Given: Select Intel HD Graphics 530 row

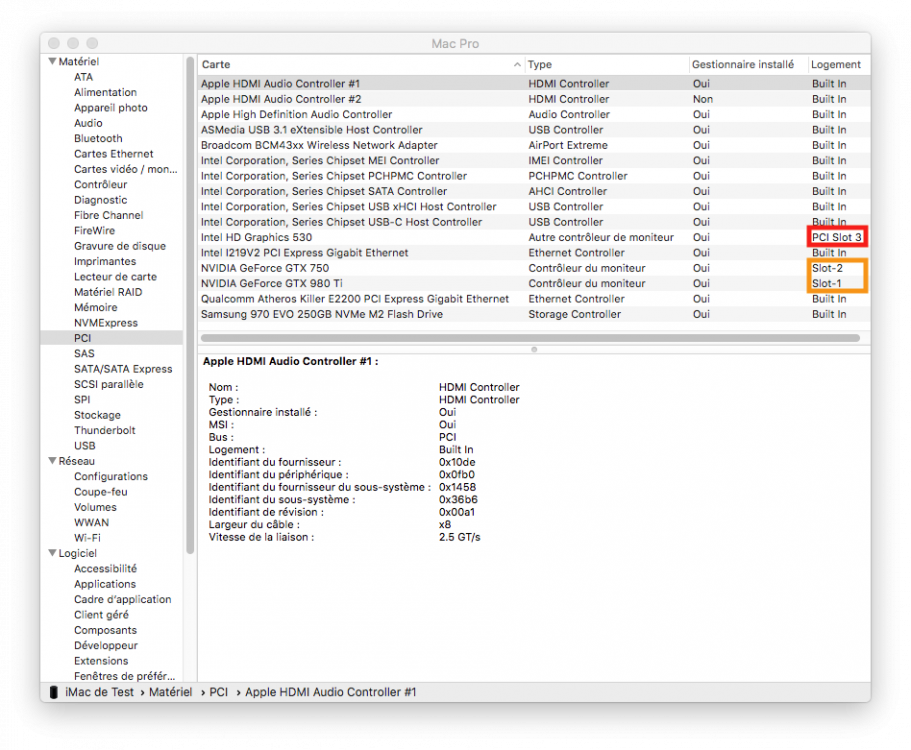Looking at the screenshot, I should 534,237.
